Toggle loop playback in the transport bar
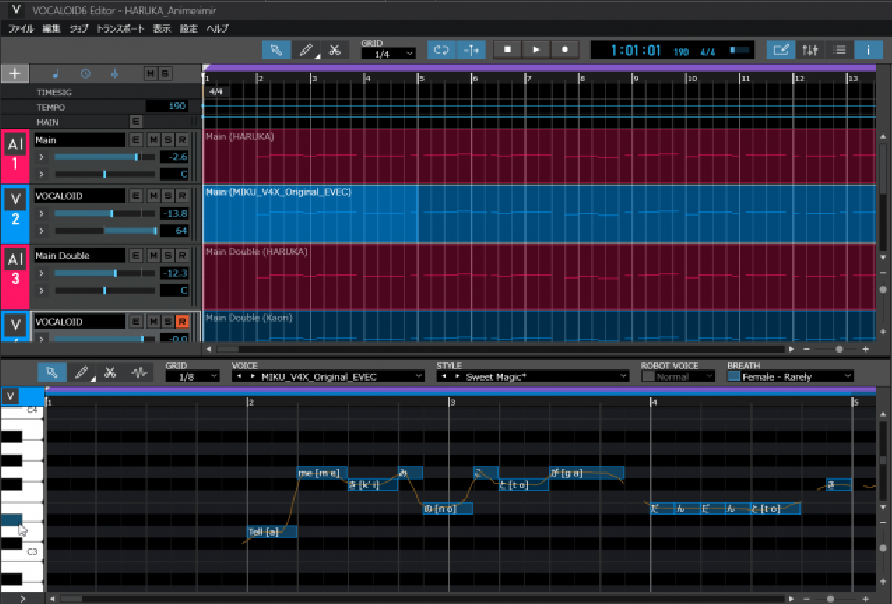 [x=441, y=50]
